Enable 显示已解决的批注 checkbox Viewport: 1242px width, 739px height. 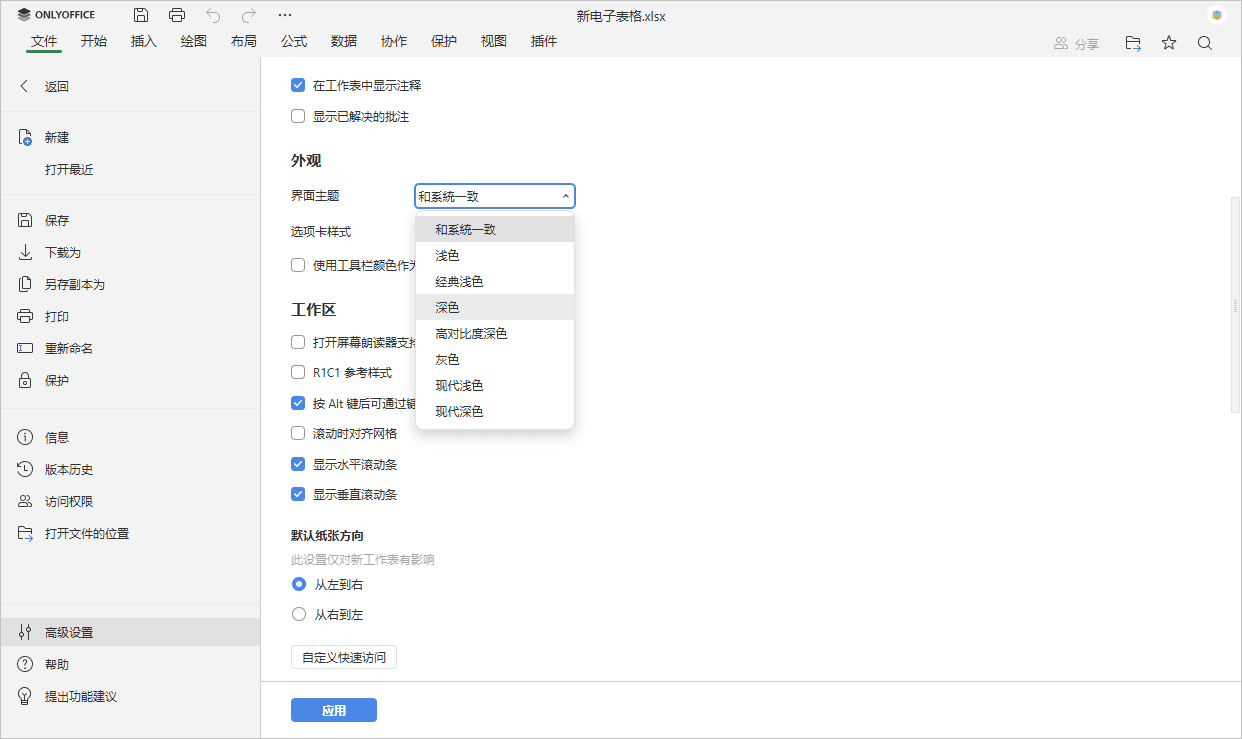(x=297, y=115)
